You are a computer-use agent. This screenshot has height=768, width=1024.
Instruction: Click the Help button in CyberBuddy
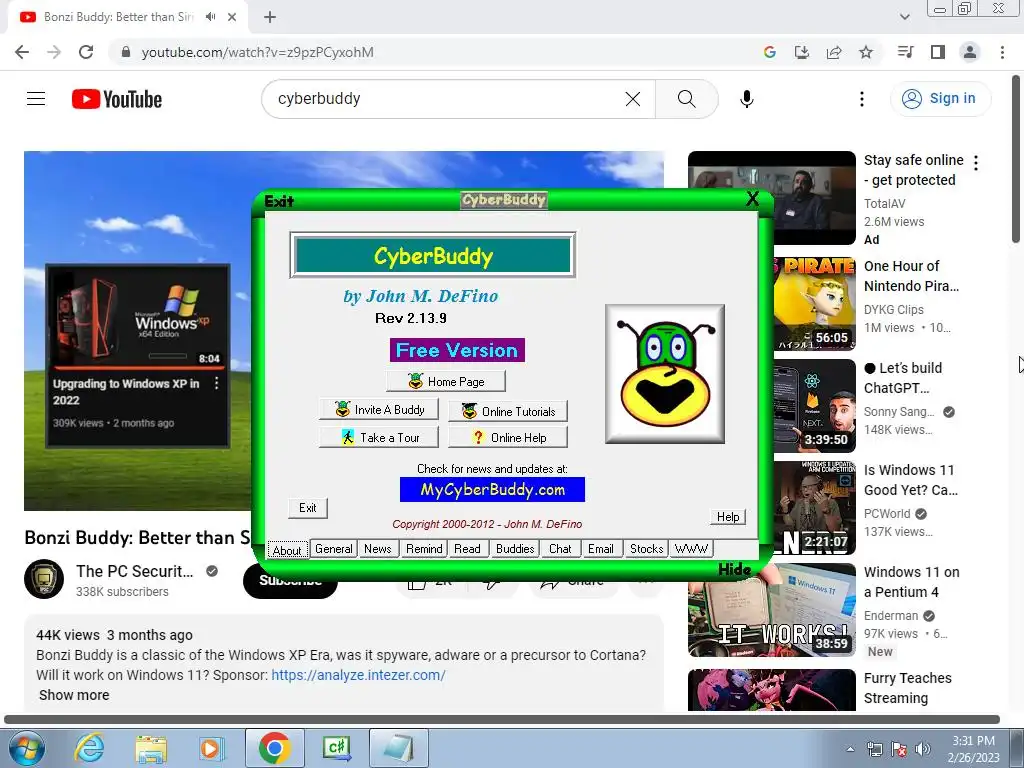(728, 517)
